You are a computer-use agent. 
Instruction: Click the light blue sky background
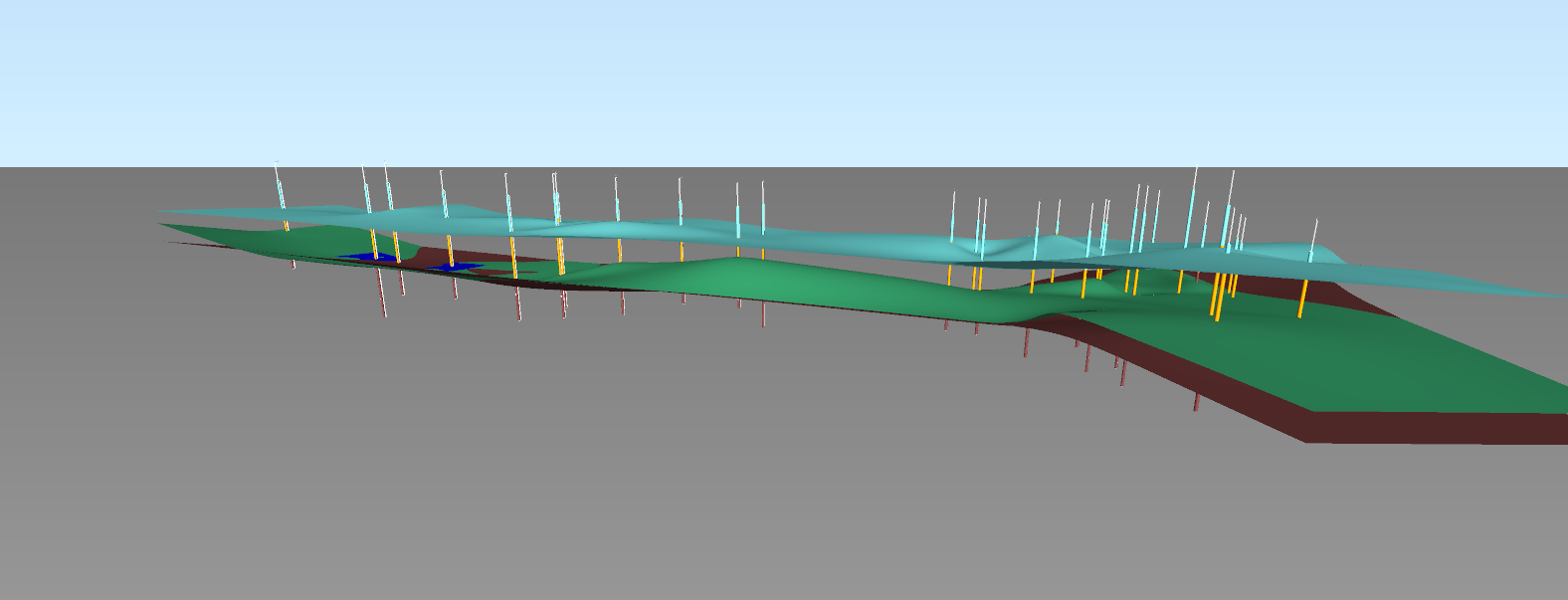coord(784,80)
